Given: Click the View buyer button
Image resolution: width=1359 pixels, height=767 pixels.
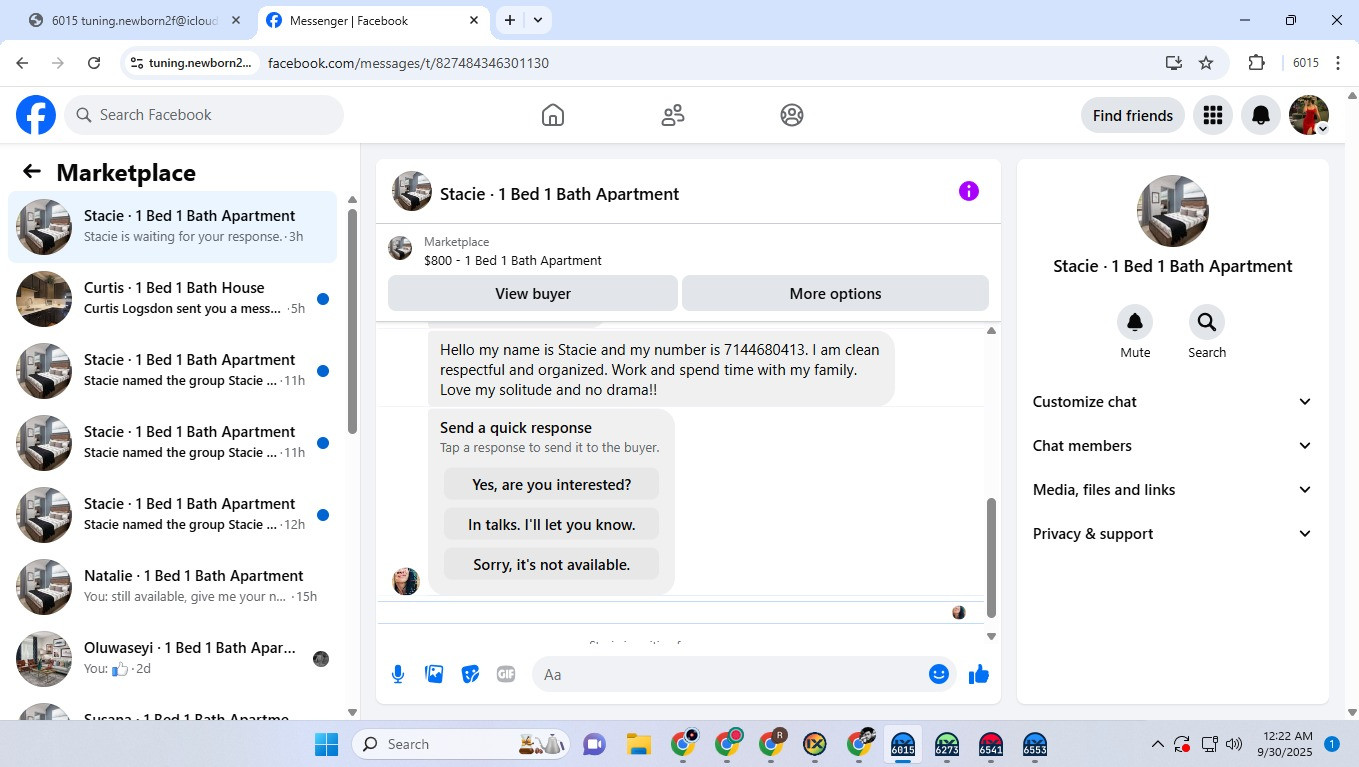Looking at the screenshot, I should pos(533,294).
